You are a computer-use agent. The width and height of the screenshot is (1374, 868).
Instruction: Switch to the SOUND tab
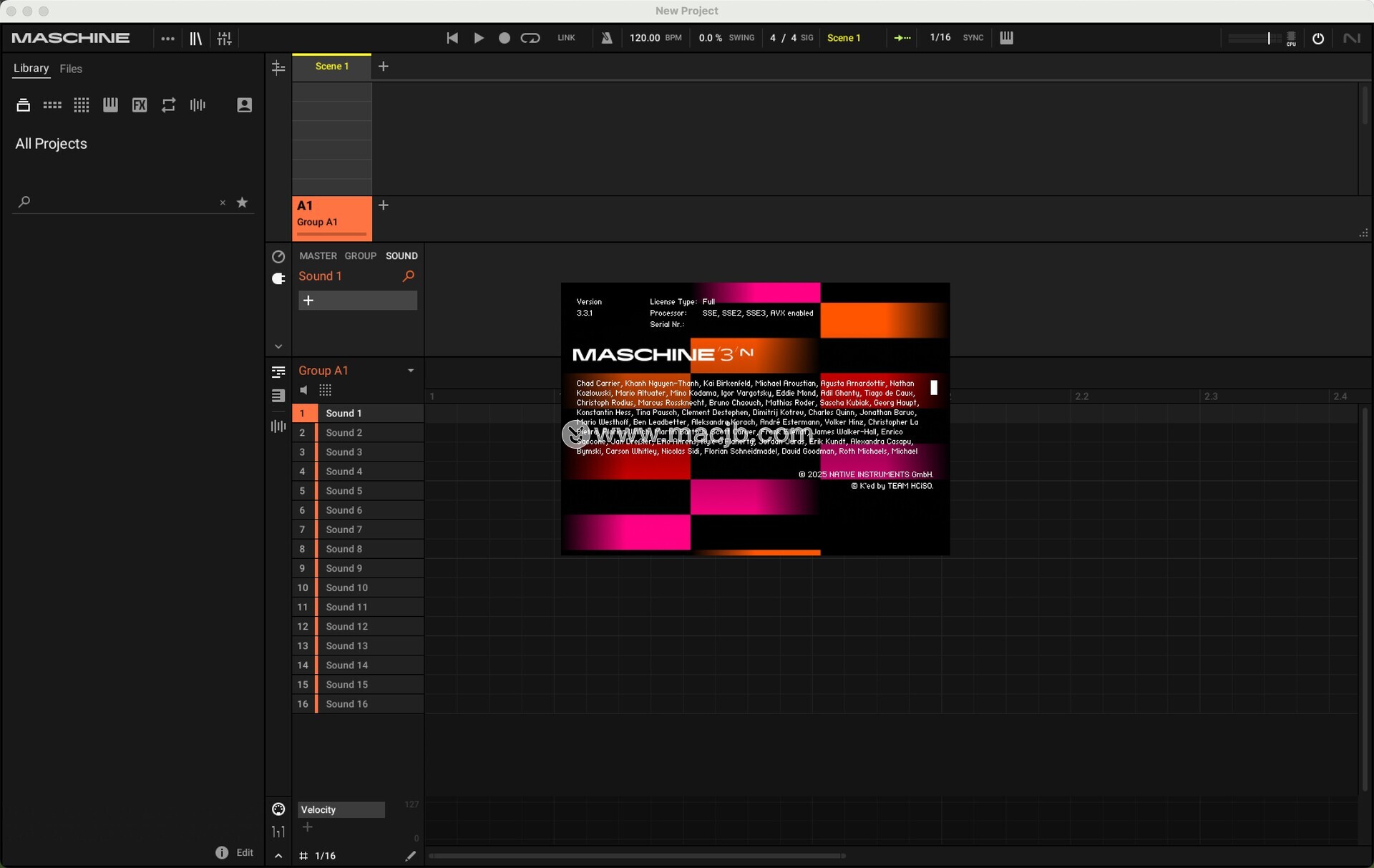[401, 255]
